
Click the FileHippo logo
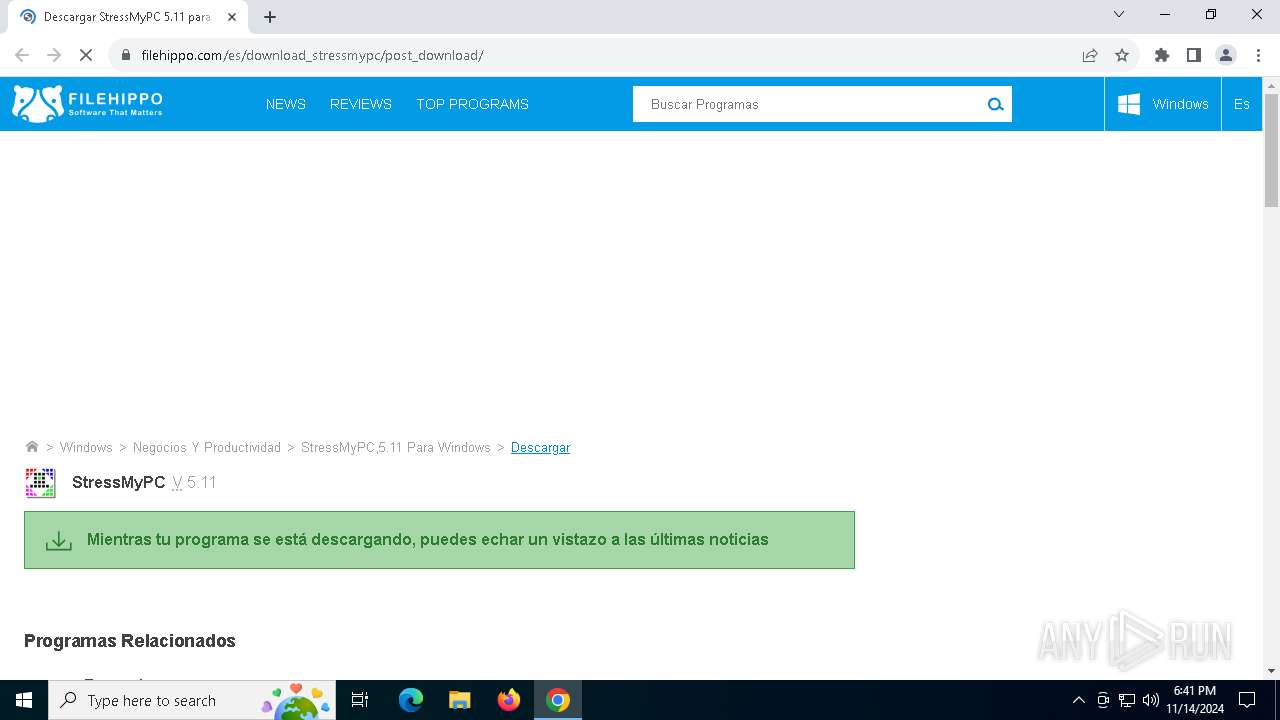click(x=87, y=104)
